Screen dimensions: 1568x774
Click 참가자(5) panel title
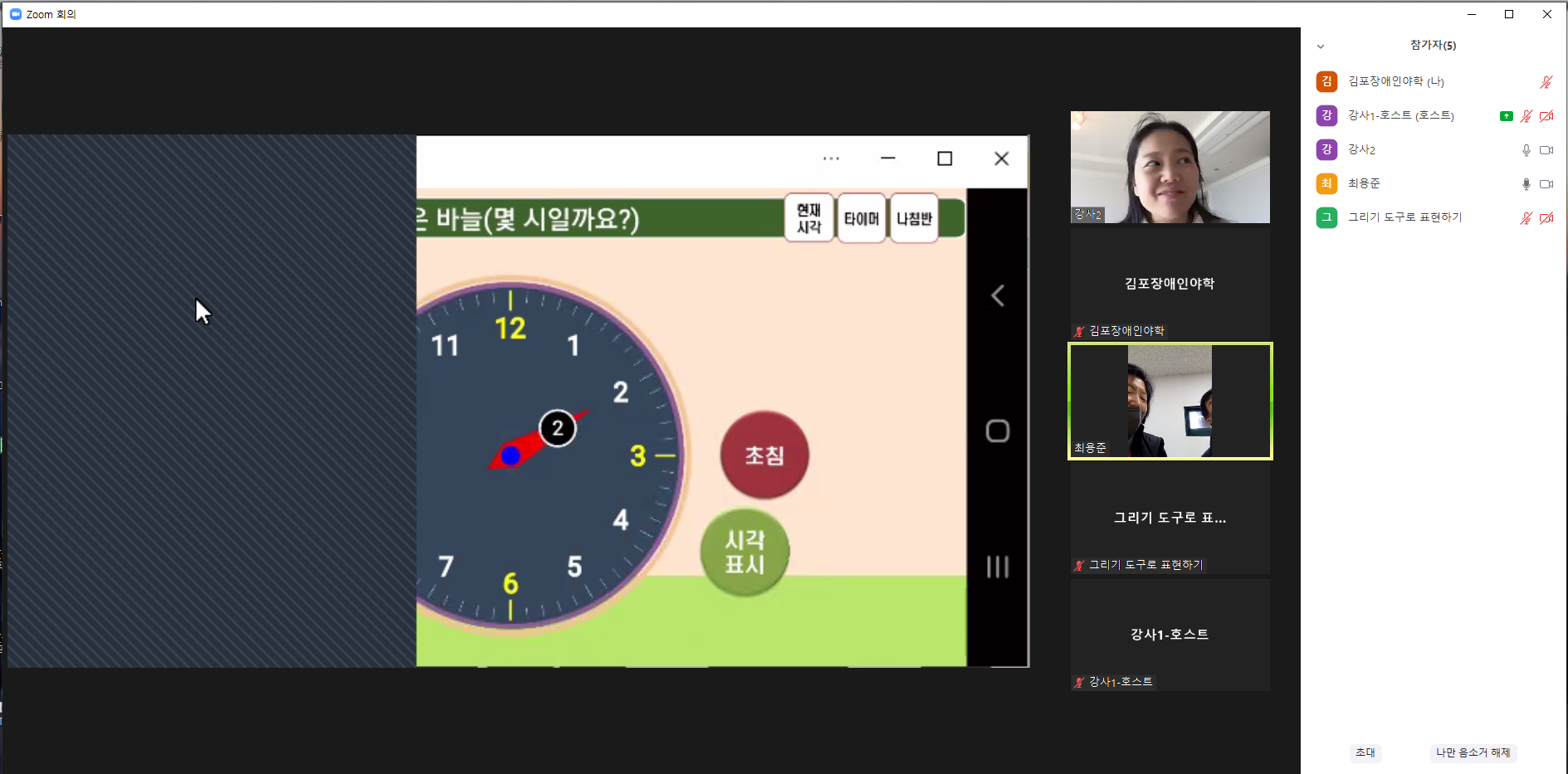[x=1433, y=45]
